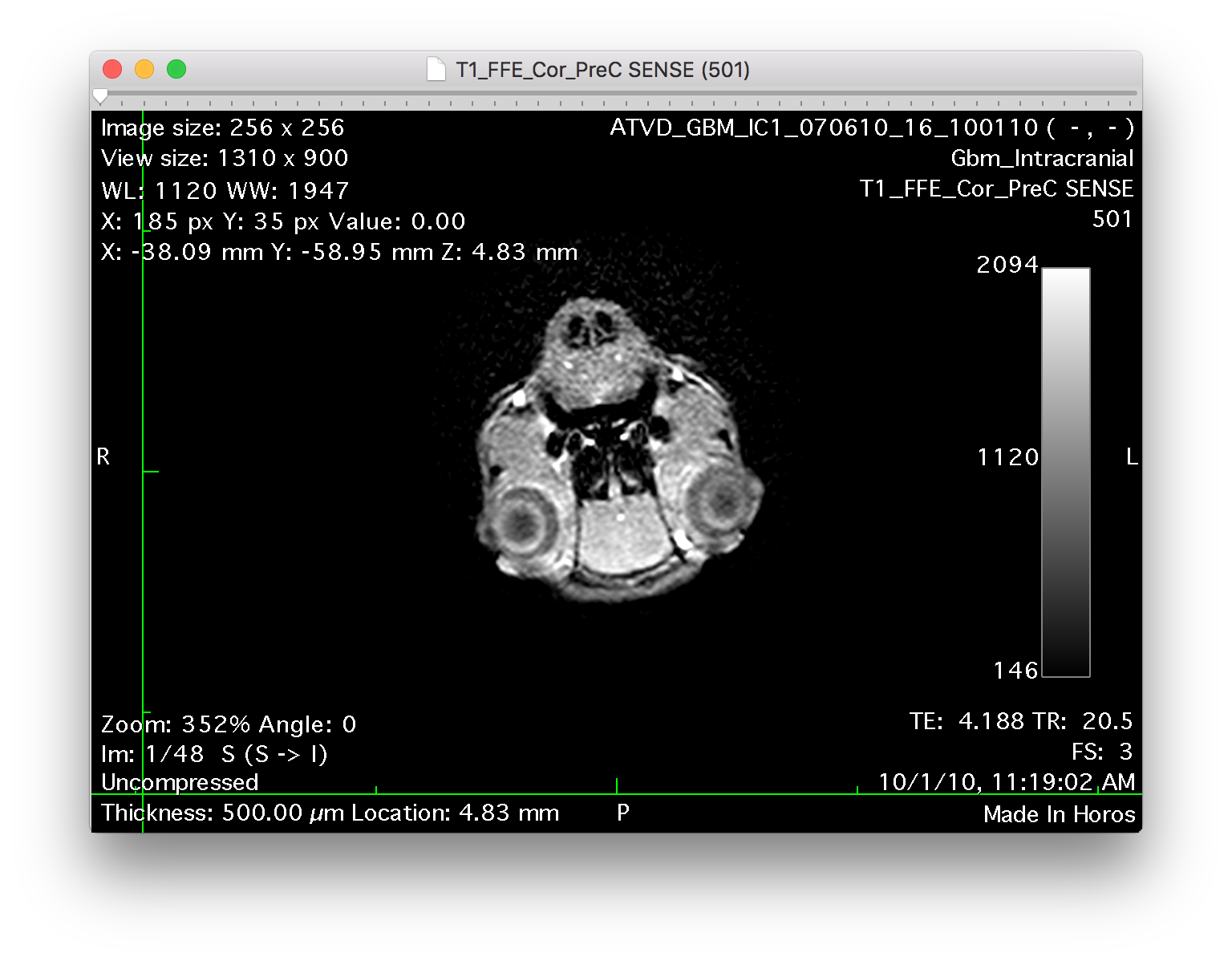Click the L orientation label

pos(1132,457)
